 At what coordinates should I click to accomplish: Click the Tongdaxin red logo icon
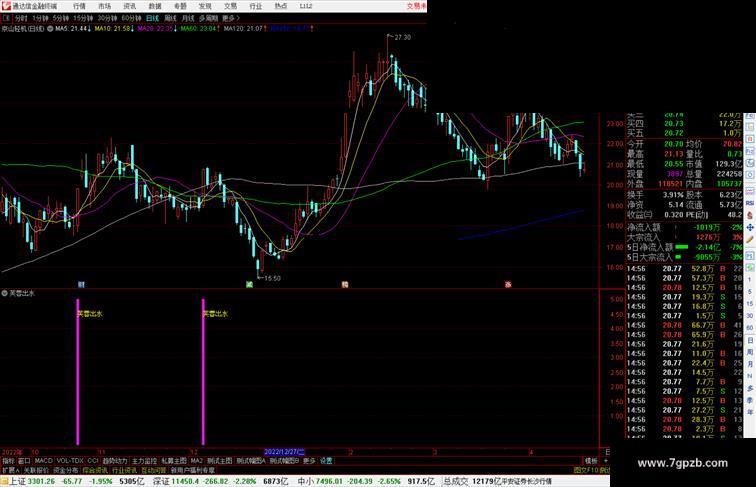pos(6,6)
